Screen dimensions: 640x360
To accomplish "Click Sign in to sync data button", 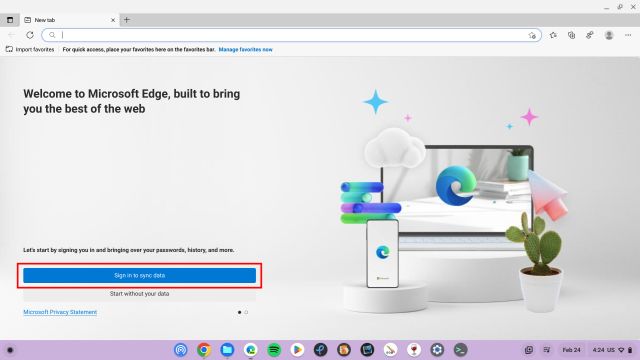I will pyautogui.click(x=140, y=276).
